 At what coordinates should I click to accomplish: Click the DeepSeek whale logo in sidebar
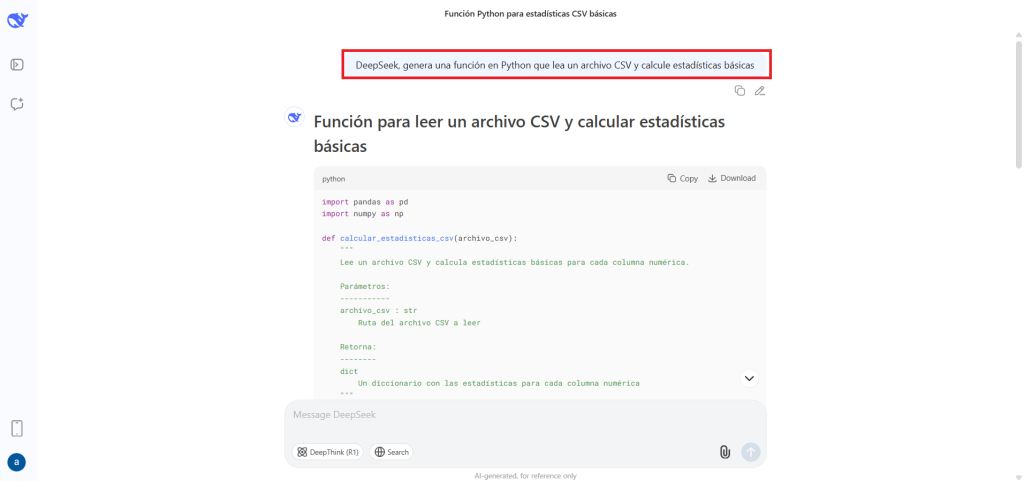[17, 21]
